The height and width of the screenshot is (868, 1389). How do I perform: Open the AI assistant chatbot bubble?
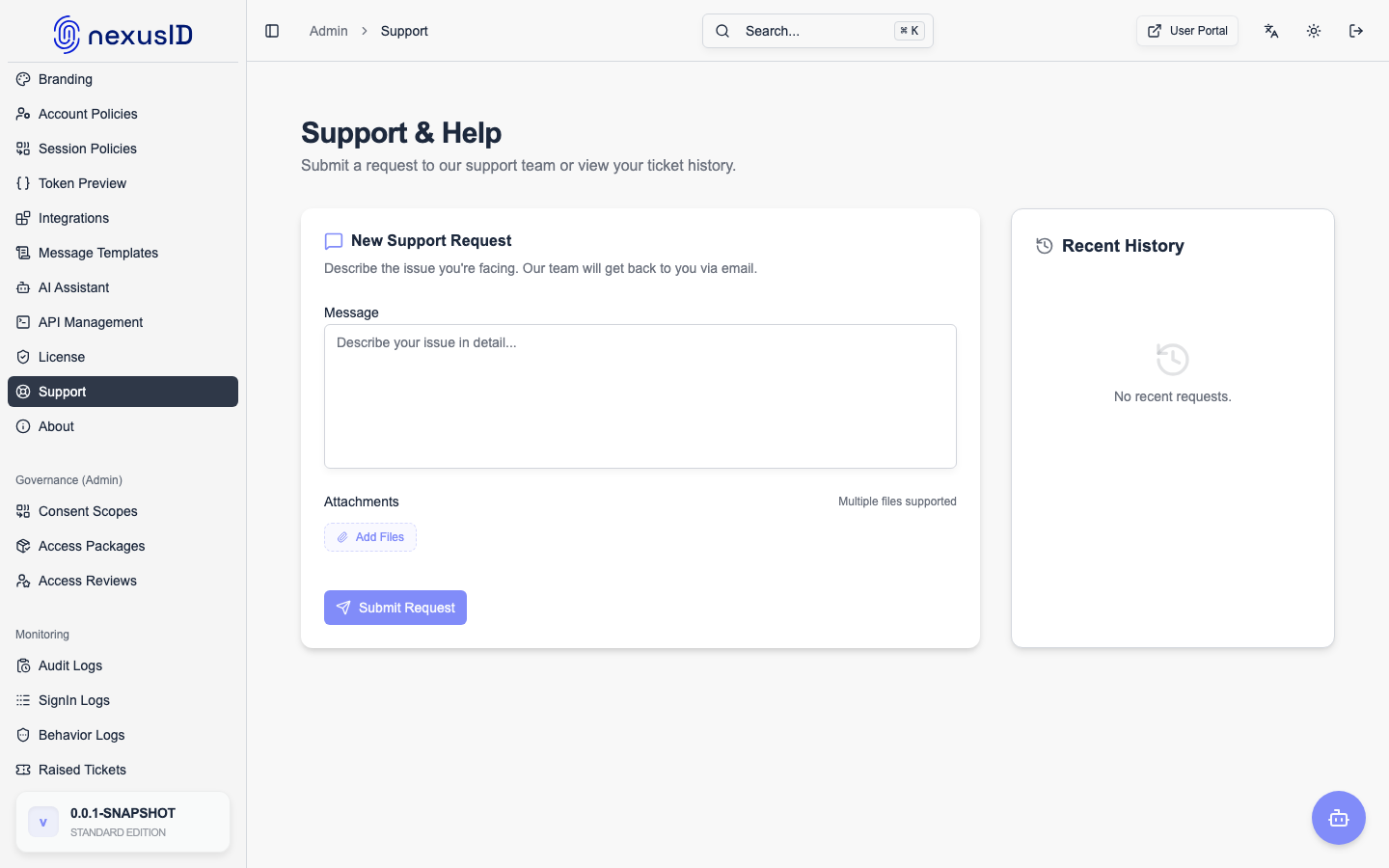pyautogui.click(x=1339, y=818)
